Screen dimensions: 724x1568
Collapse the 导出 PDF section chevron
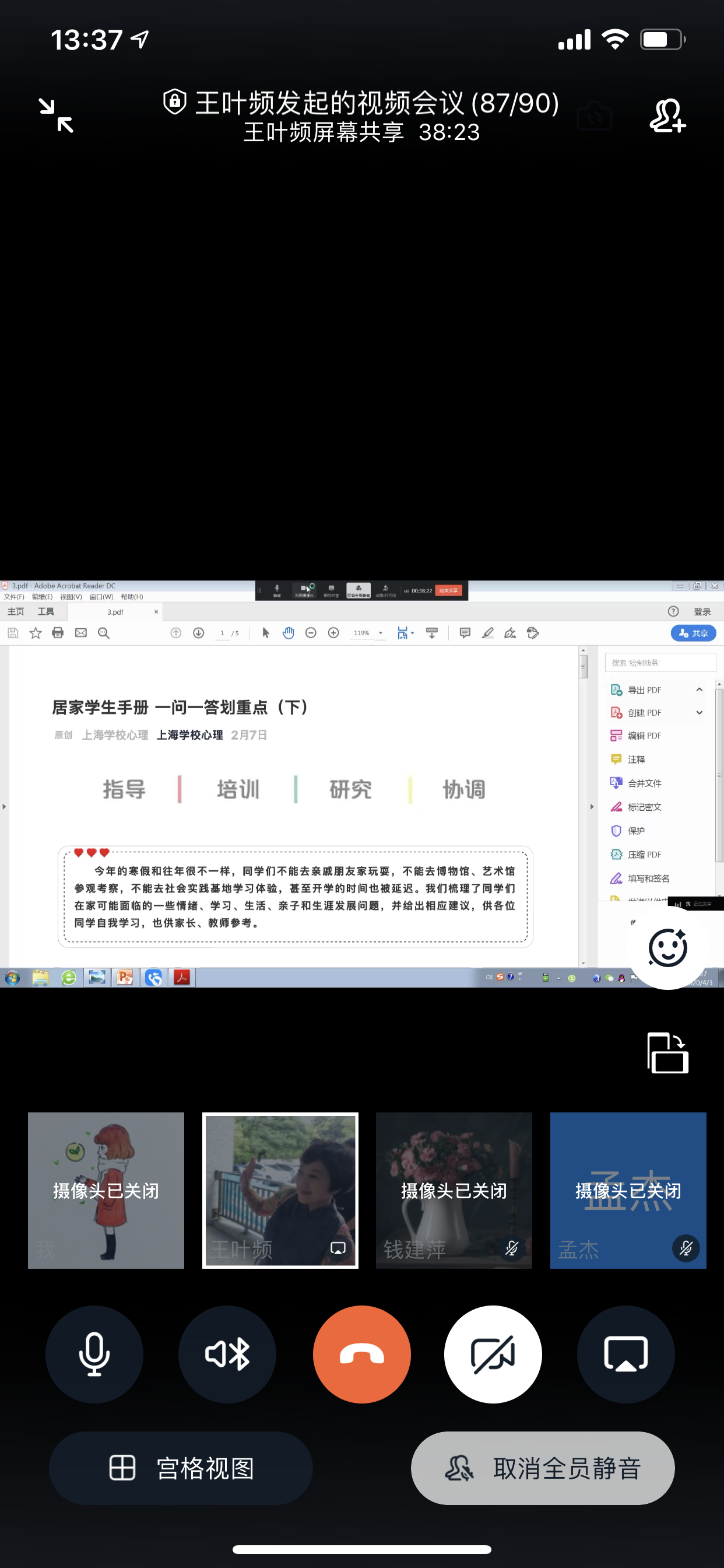(699, 689)
